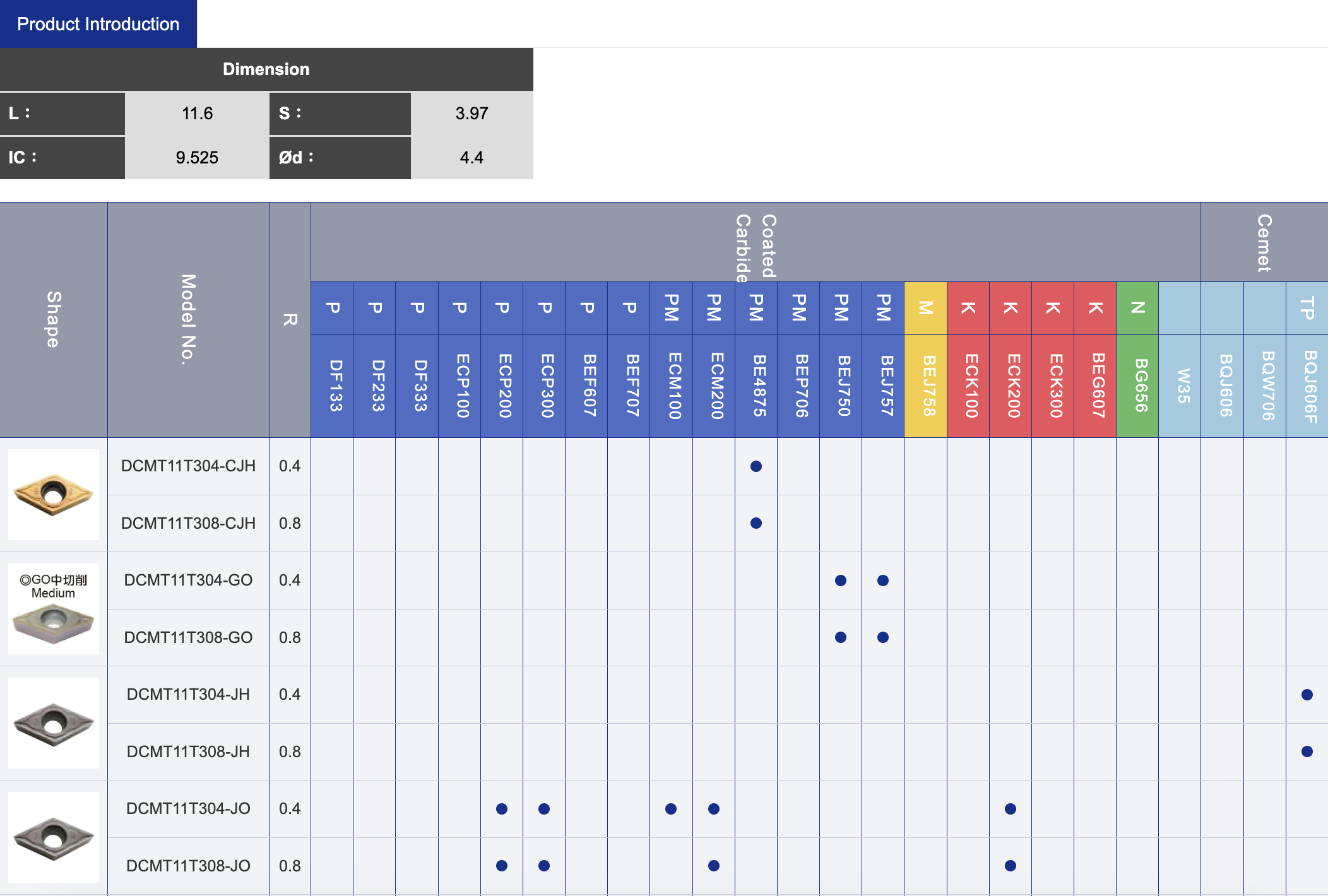1328x896 pixels.
Task: Click the Coated Carbide group header
Action: (756, 242)
